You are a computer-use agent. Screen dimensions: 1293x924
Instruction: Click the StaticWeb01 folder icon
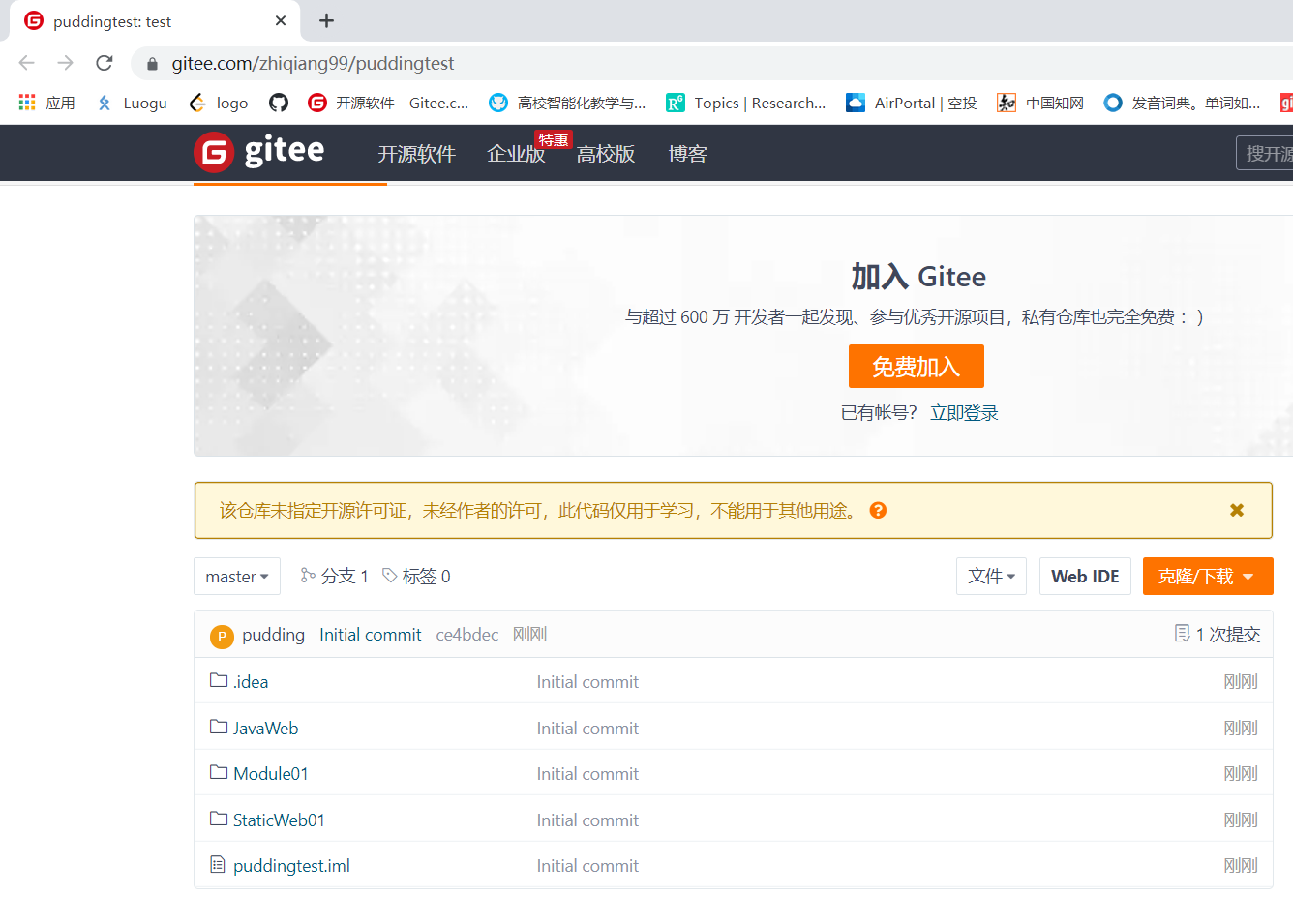[219, 819]
